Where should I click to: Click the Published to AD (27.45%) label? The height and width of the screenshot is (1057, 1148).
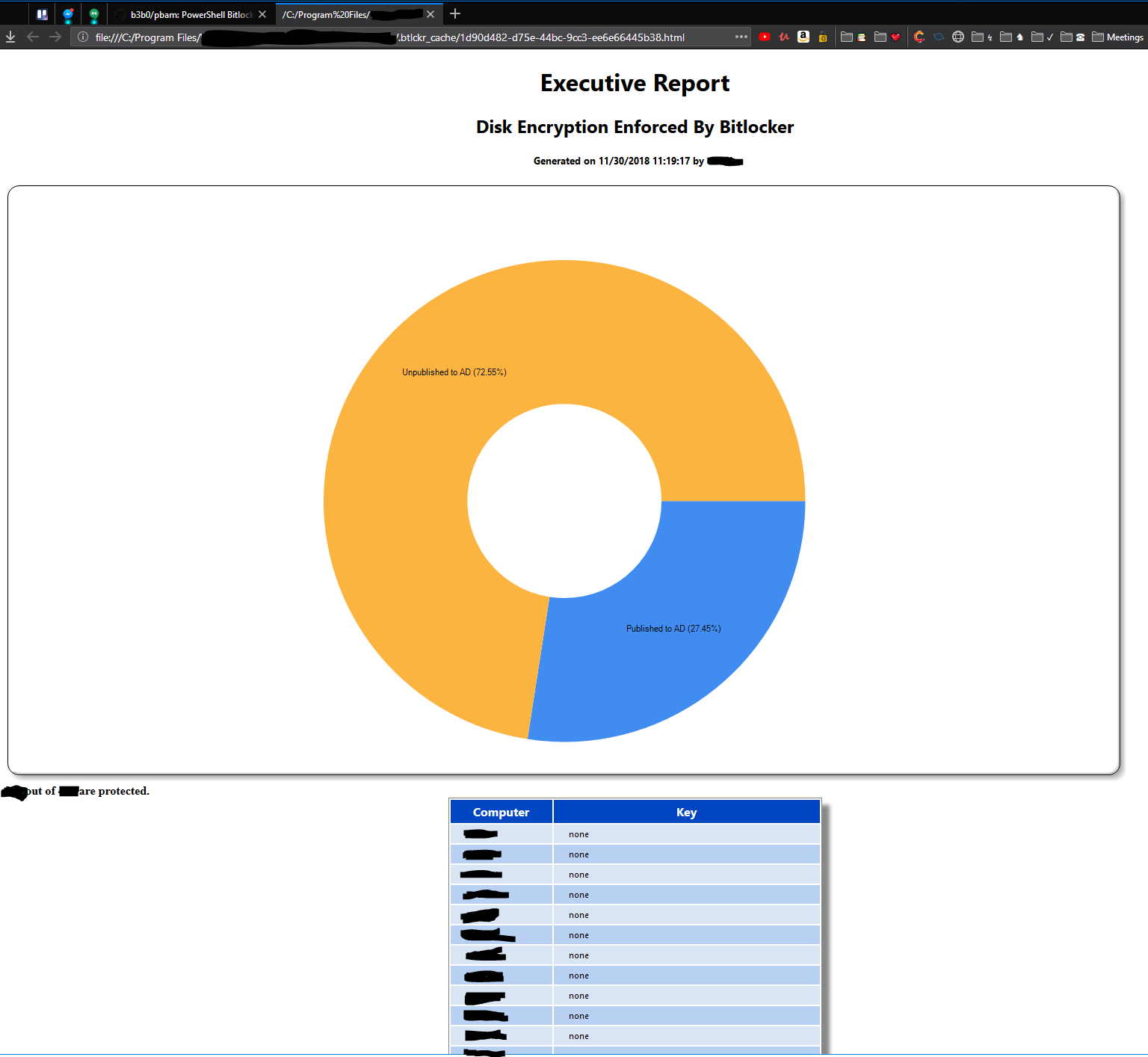(673, 629)
